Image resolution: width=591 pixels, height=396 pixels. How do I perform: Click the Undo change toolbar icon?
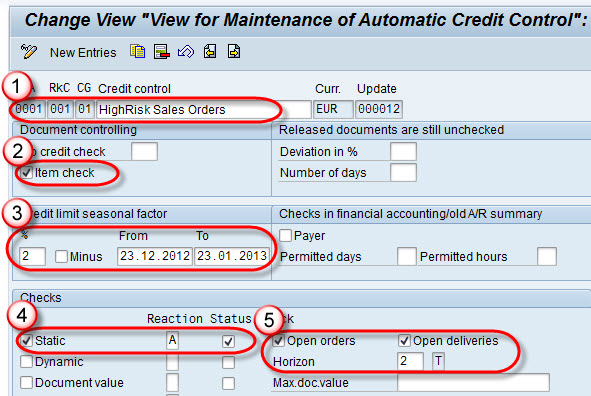coord(186,52)
